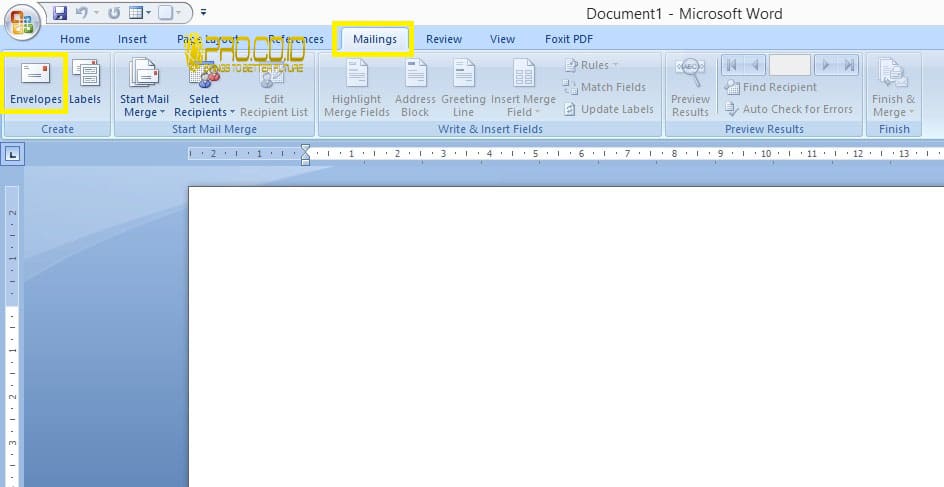The width and height of the screenshot is (944, 487).
Task: Open Insert Merge Field dropdown
Action: tap(523, 88)
